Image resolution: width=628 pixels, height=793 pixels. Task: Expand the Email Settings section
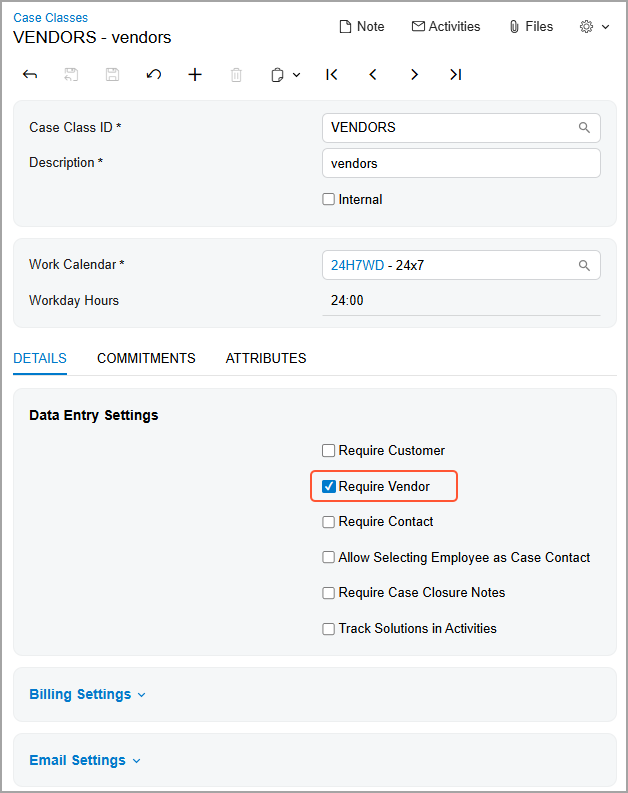click(84, 761)
